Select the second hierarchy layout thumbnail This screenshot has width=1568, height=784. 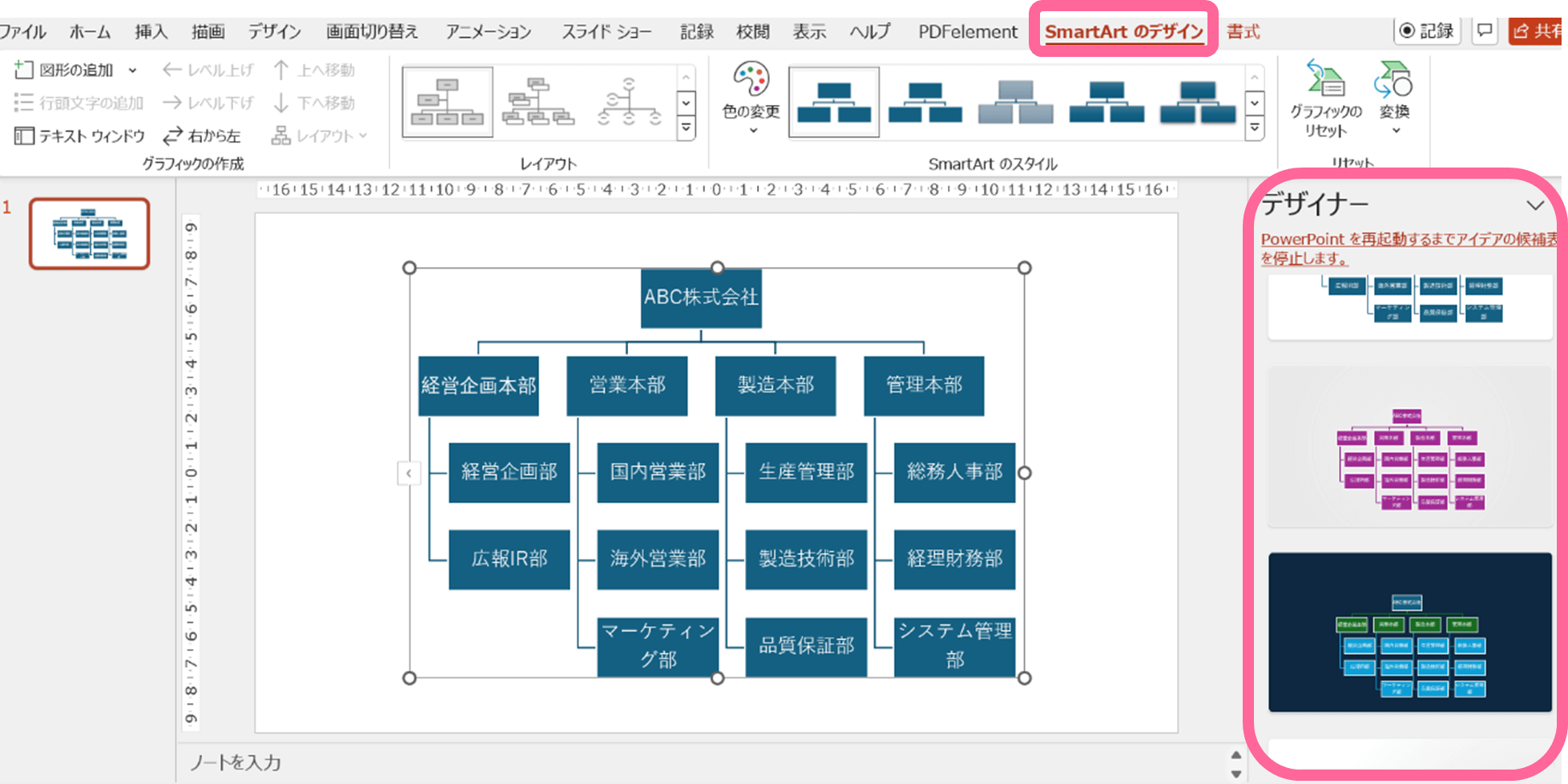click(538, 103)
